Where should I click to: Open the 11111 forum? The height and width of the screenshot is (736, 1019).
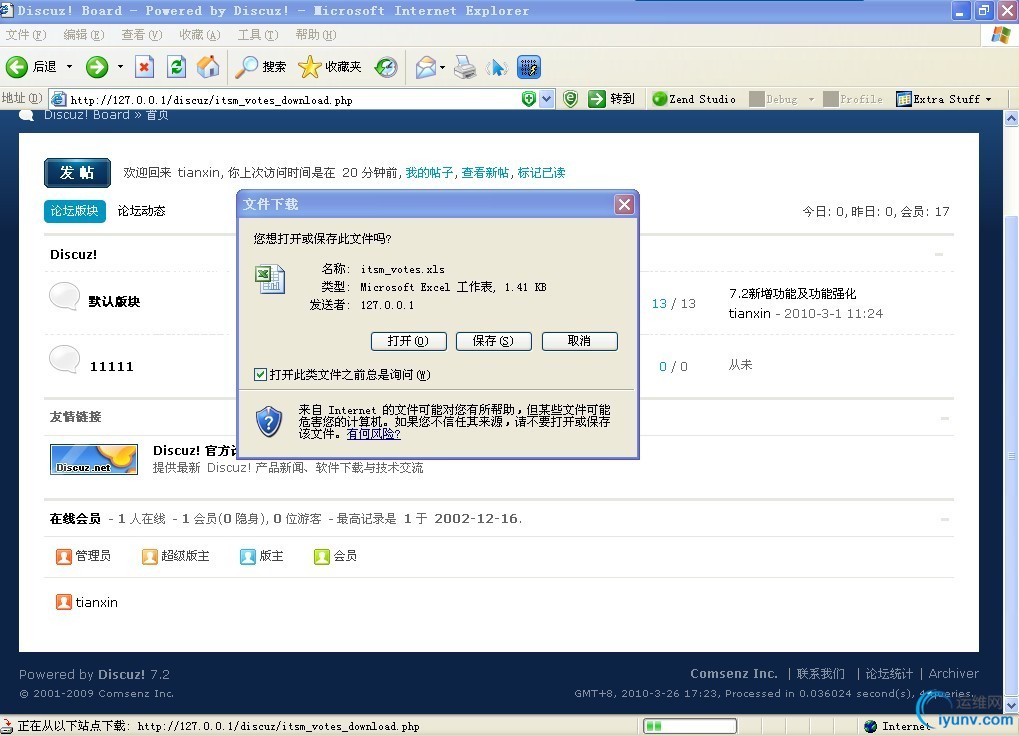click(111, 367)
